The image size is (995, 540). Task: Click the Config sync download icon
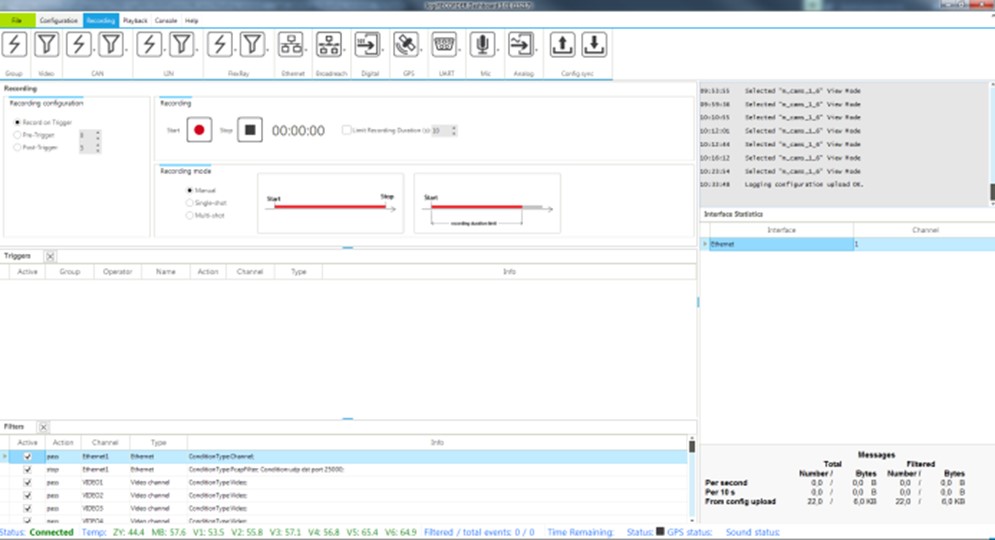(594, 44)
